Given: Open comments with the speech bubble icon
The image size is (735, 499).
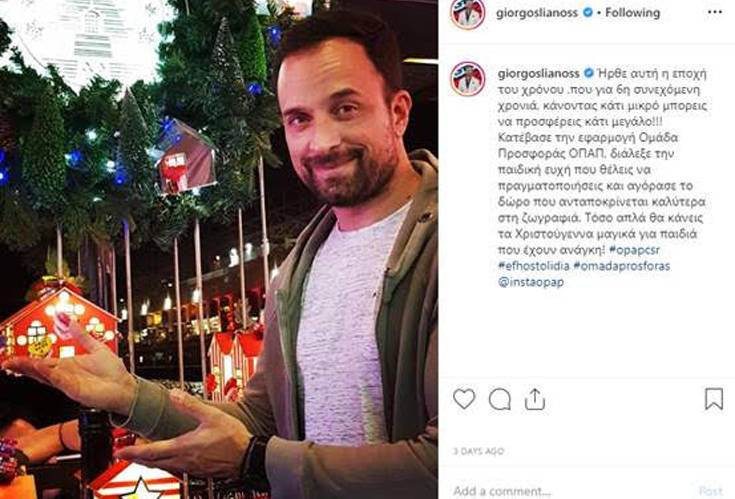Looking at the screenshot, I should pos(500,400).
